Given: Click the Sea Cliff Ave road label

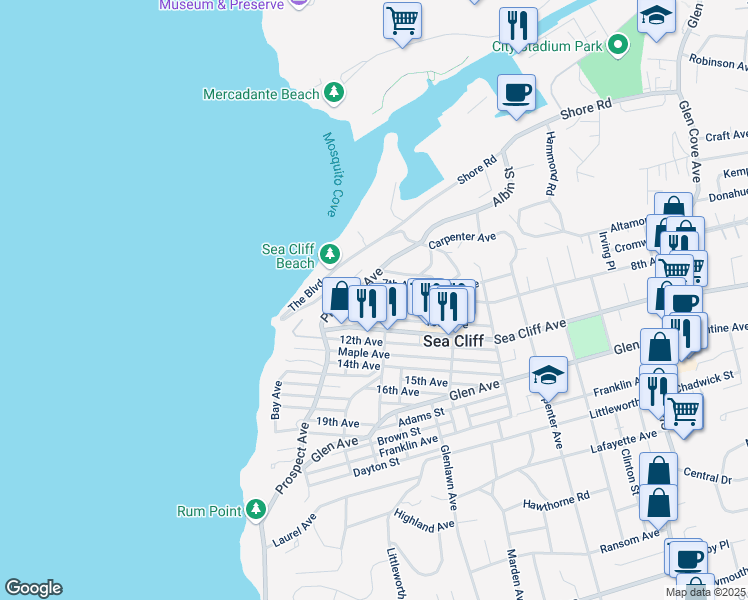Looking at the screenshot, I should 530,331.
